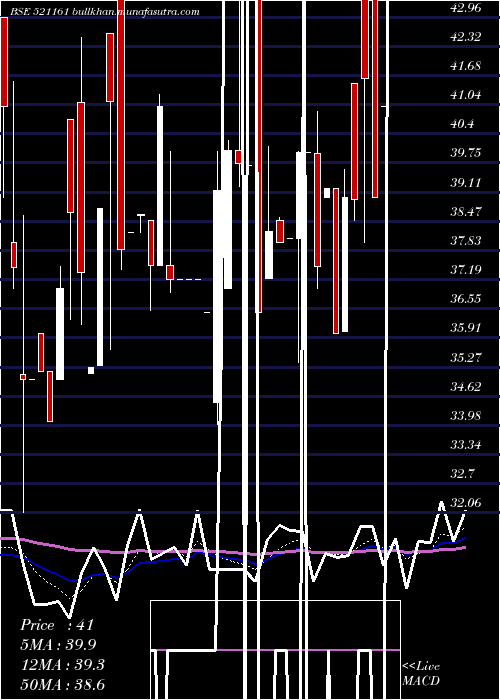Click the '12MA : 39.3' readout

(x=62, y=665)
